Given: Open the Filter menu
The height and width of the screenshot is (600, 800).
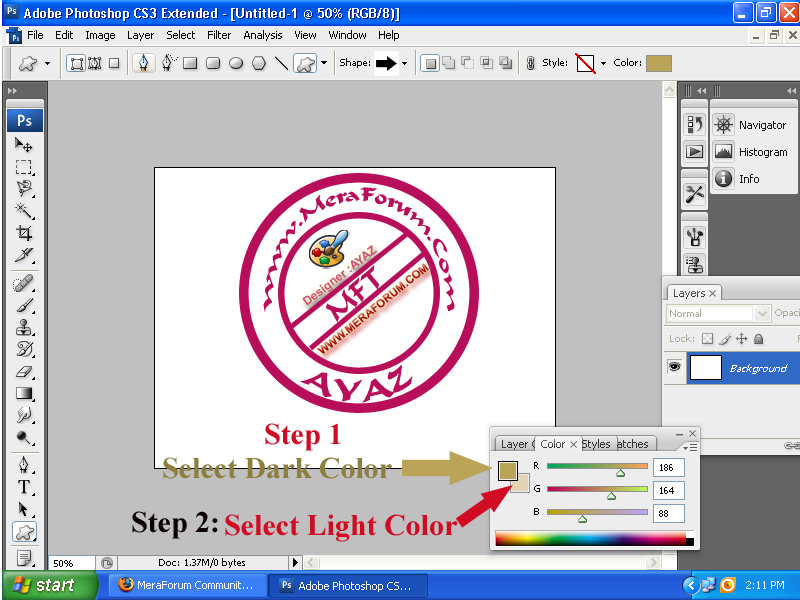Looking at the screenshot, I should (x=219, y=35).
